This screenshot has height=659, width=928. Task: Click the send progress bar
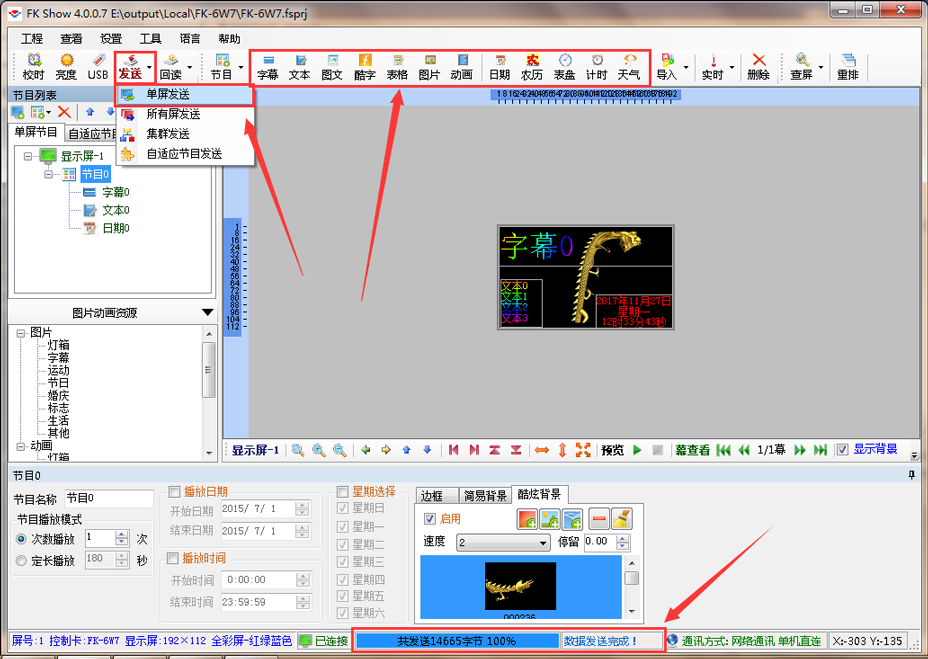457,641
